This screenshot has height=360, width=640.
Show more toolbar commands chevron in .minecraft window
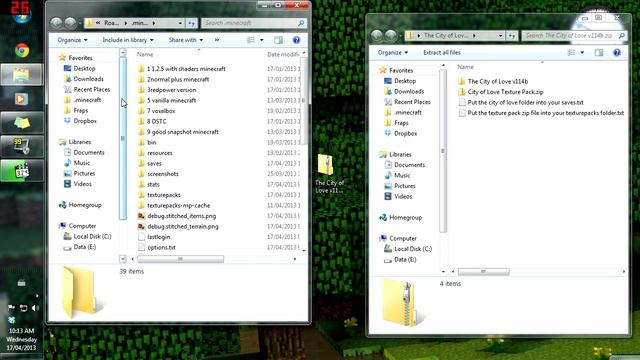click(x=217, y=40)
